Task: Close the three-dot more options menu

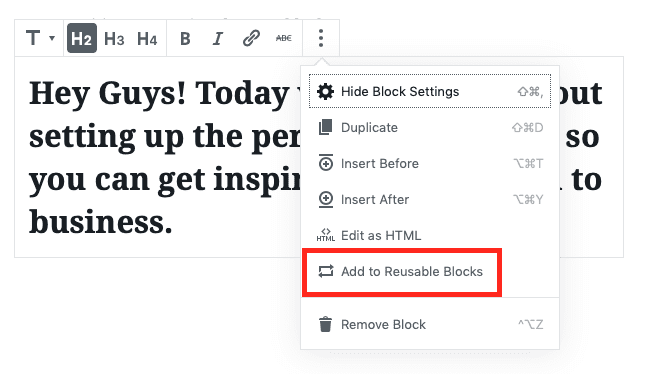Action: tap(321, 38)
